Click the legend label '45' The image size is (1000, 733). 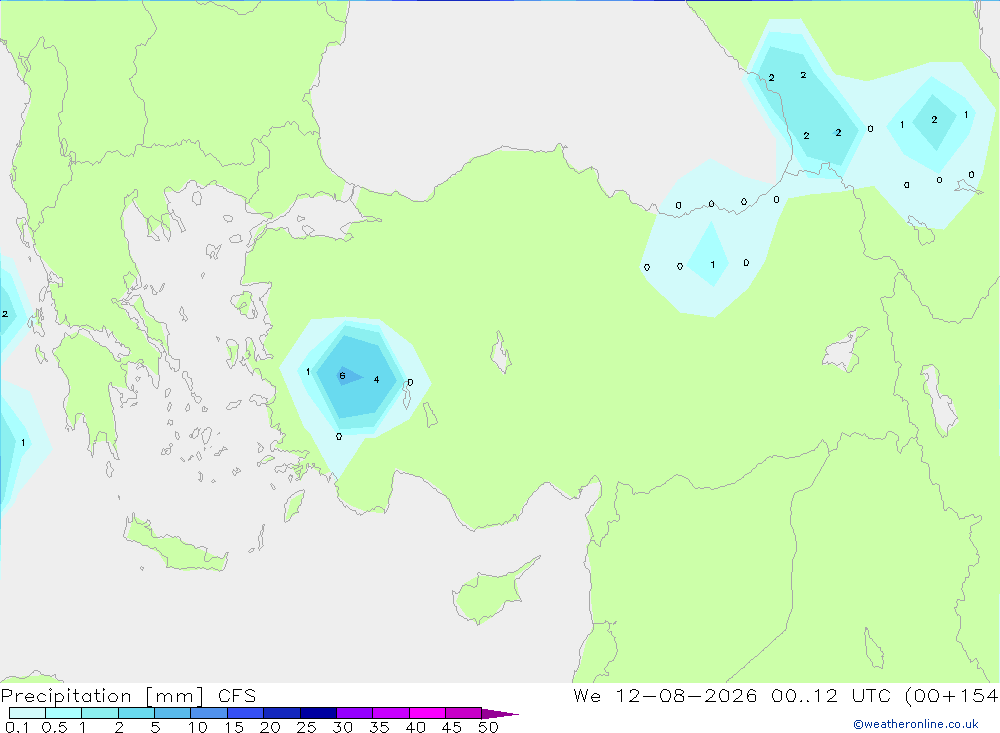[x=452, y=727]
